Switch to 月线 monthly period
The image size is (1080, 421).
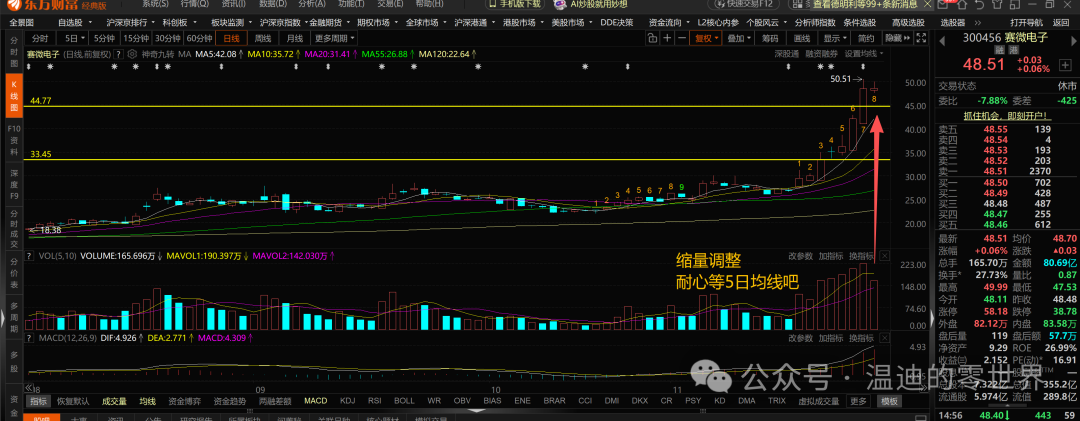pos(295,38)
